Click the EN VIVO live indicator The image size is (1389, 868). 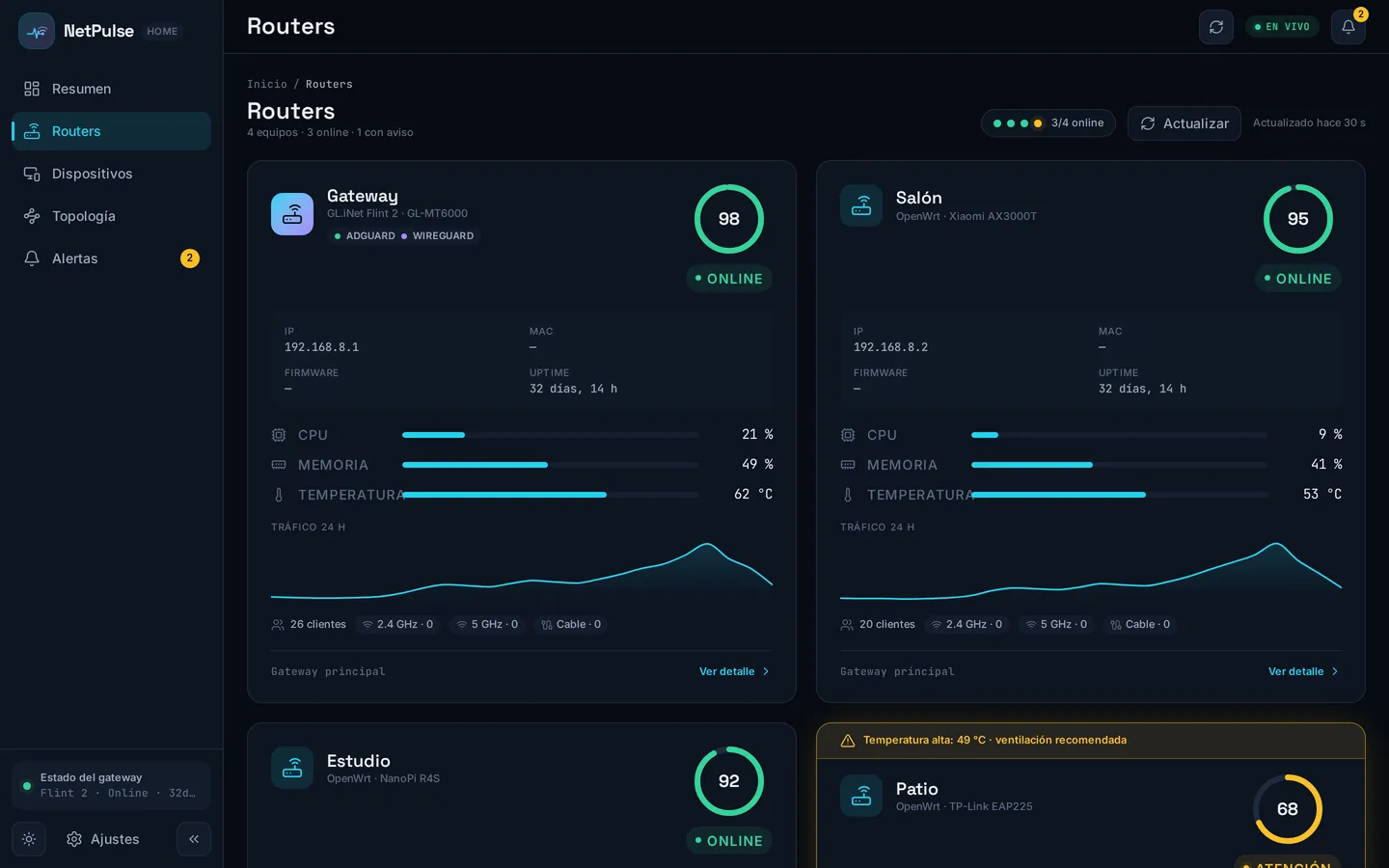pos(1282,27)
